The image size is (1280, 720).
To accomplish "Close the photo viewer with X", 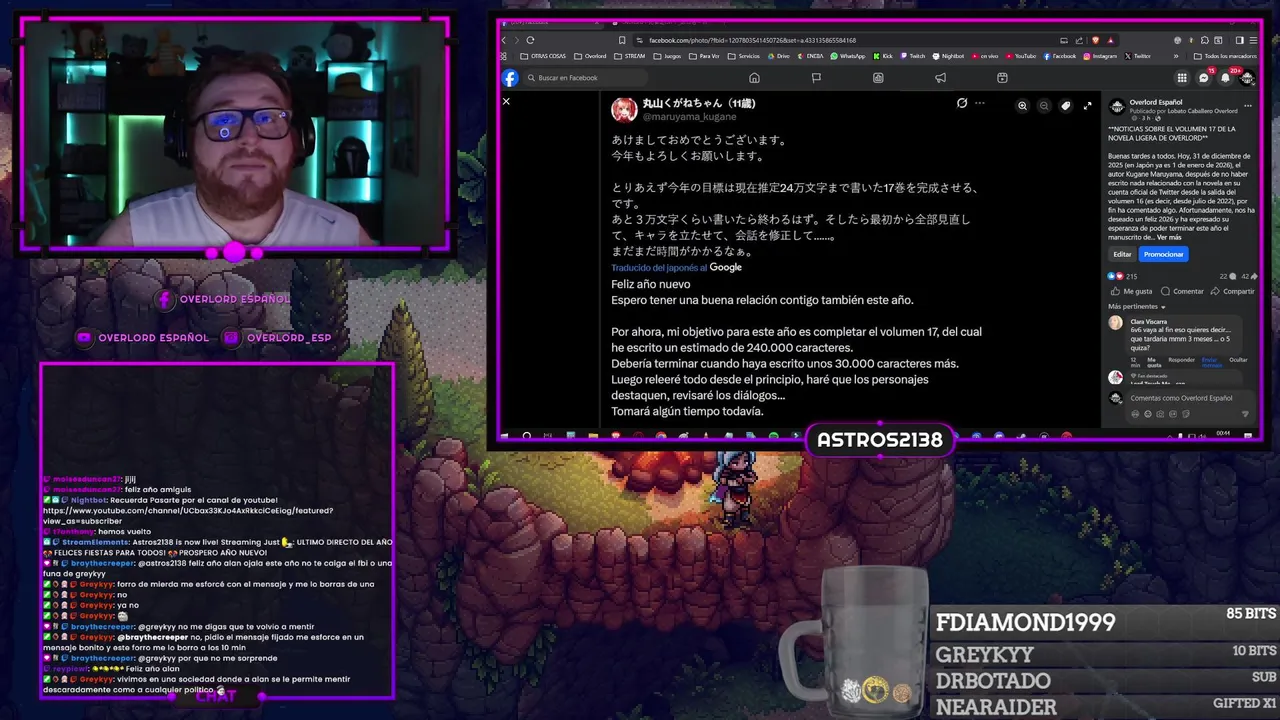I will pos(506,101).
